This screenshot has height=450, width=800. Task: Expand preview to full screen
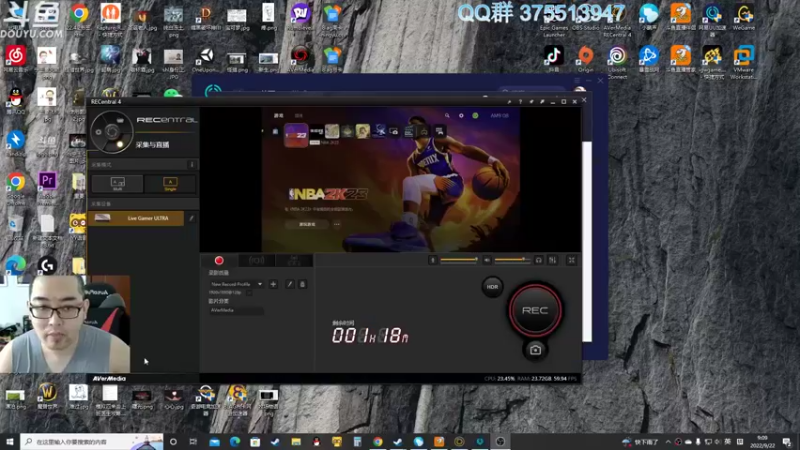571,260
